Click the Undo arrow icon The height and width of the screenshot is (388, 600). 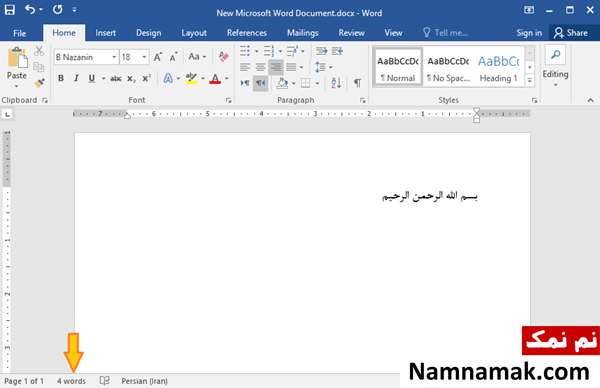[x=30, y=9]
